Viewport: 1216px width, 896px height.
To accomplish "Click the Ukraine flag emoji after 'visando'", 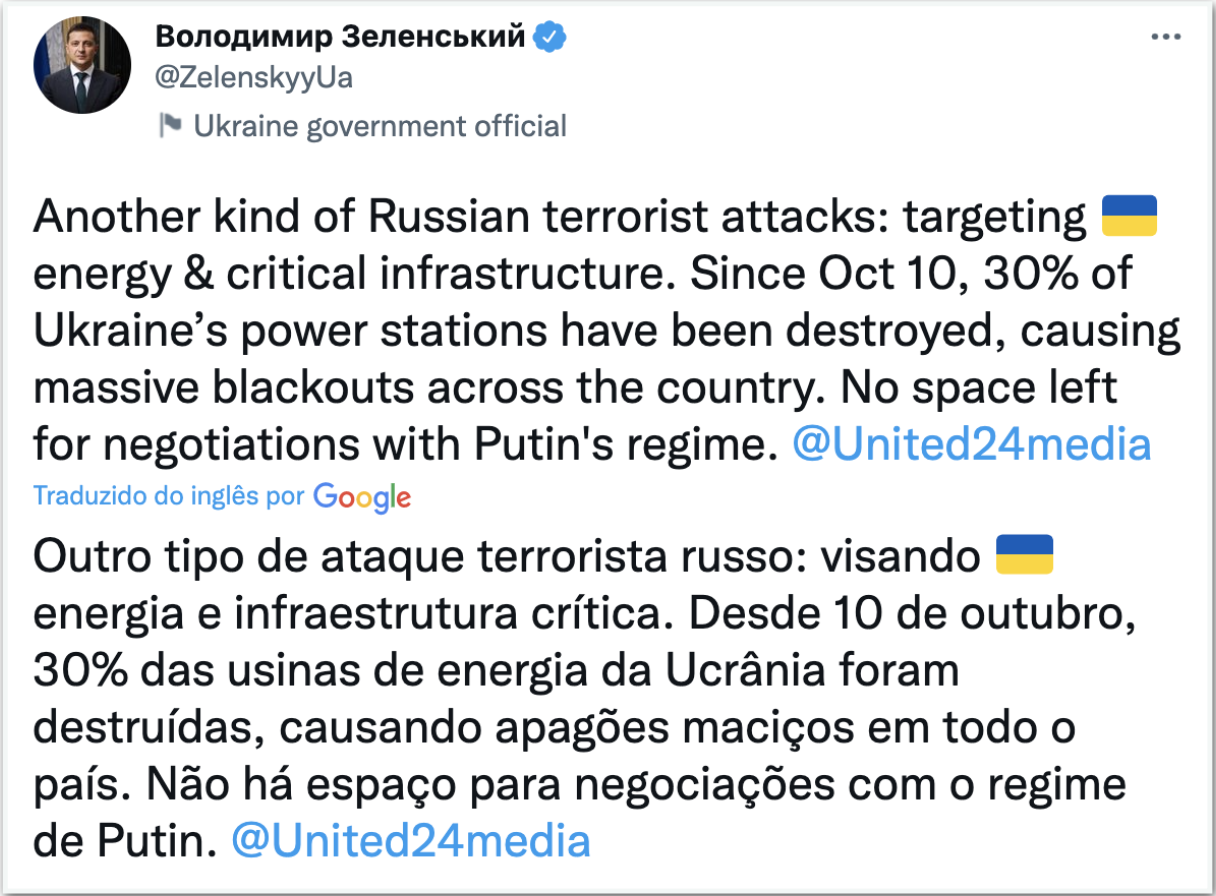I will coord(1025,555).
